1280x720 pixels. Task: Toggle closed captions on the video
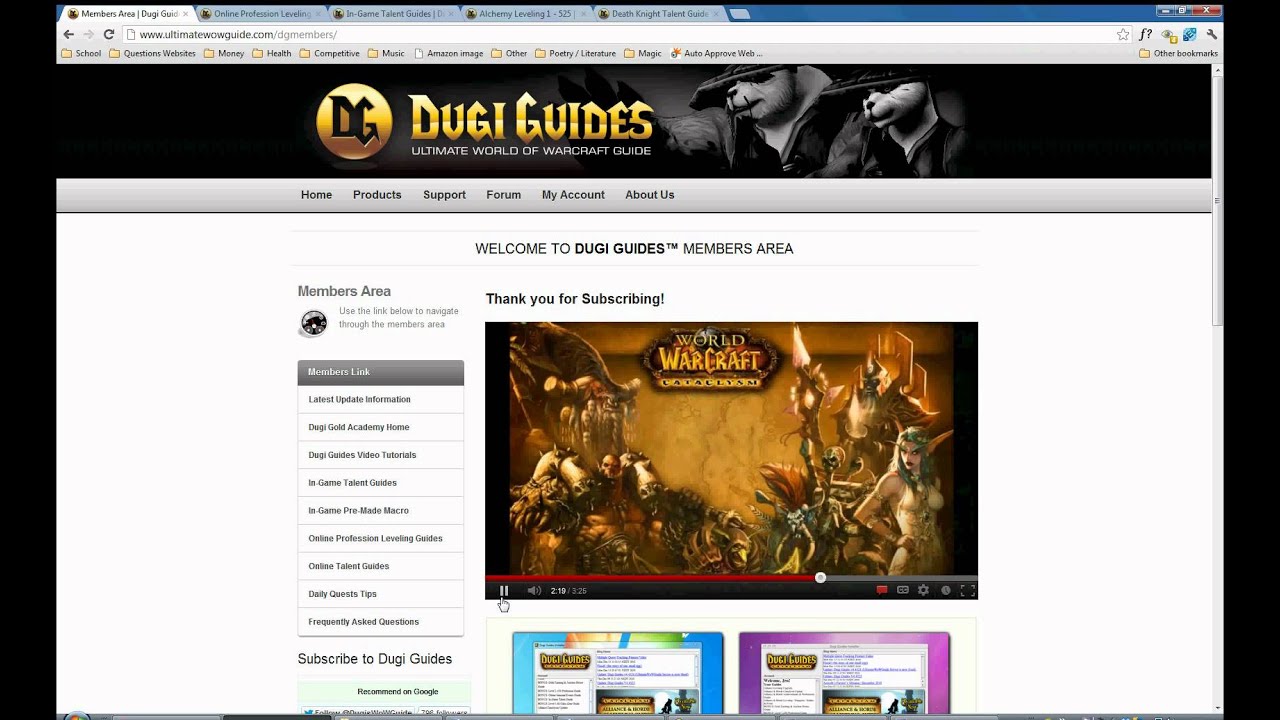(903, 590)
